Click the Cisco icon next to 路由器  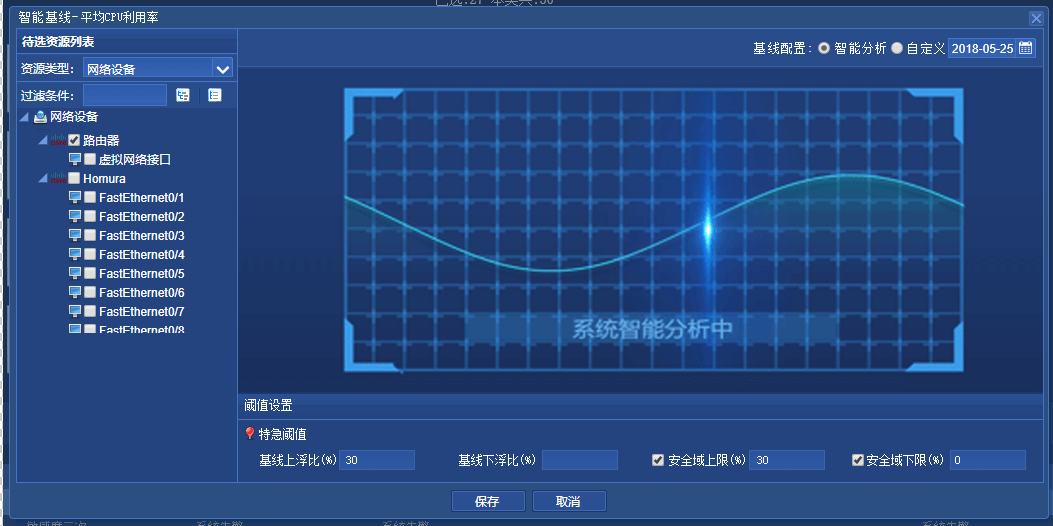pos(58,141)
